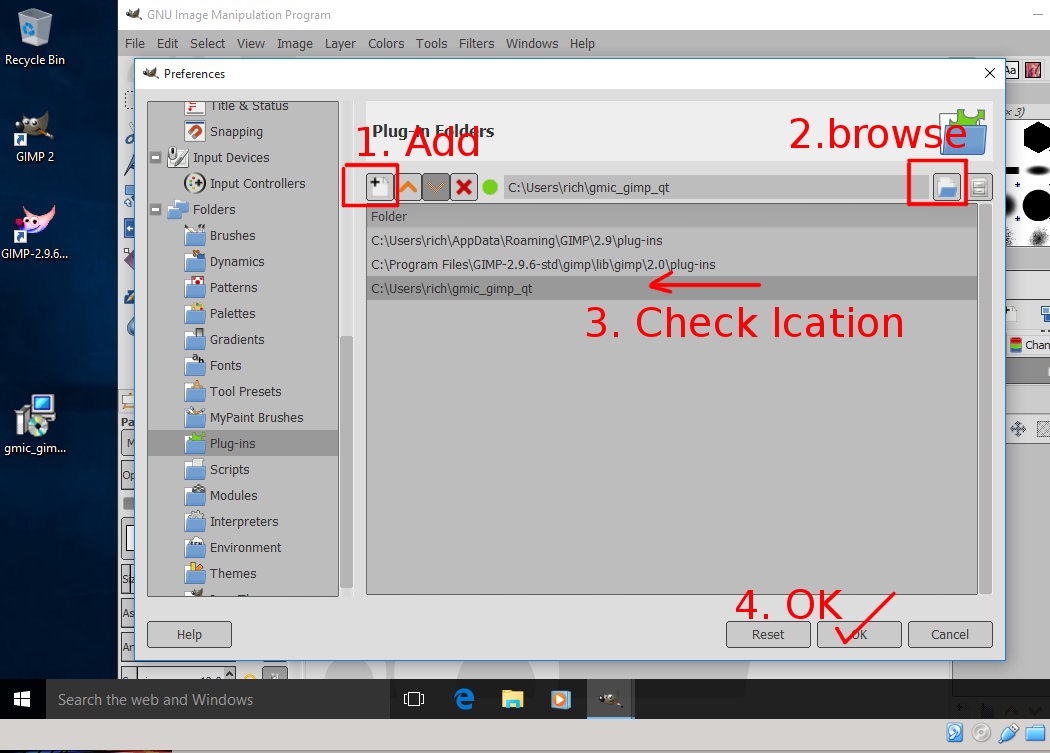Select gmic_gimp installer desktop icon
The width and height of the screenshot is (1050, 753).
[x=35, y=425]
